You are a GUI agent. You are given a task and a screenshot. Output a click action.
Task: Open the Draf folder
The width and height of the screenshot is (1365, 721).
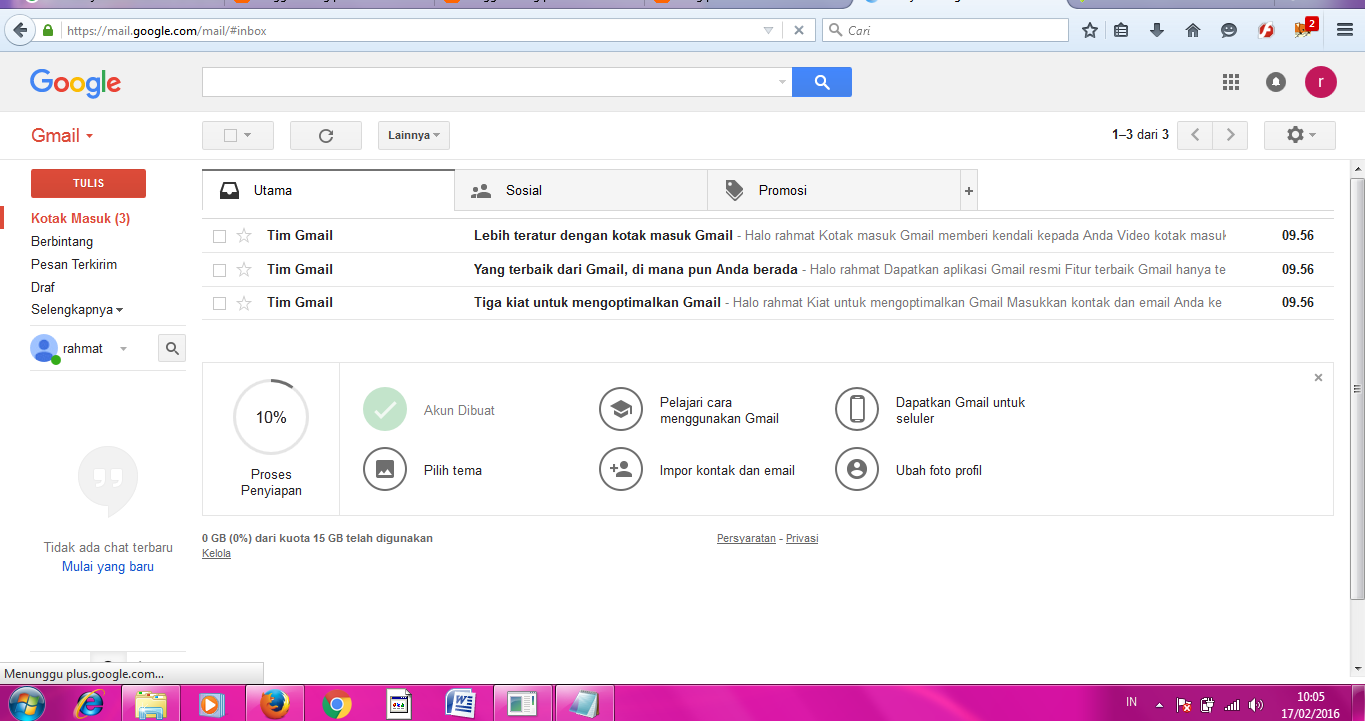43,287
